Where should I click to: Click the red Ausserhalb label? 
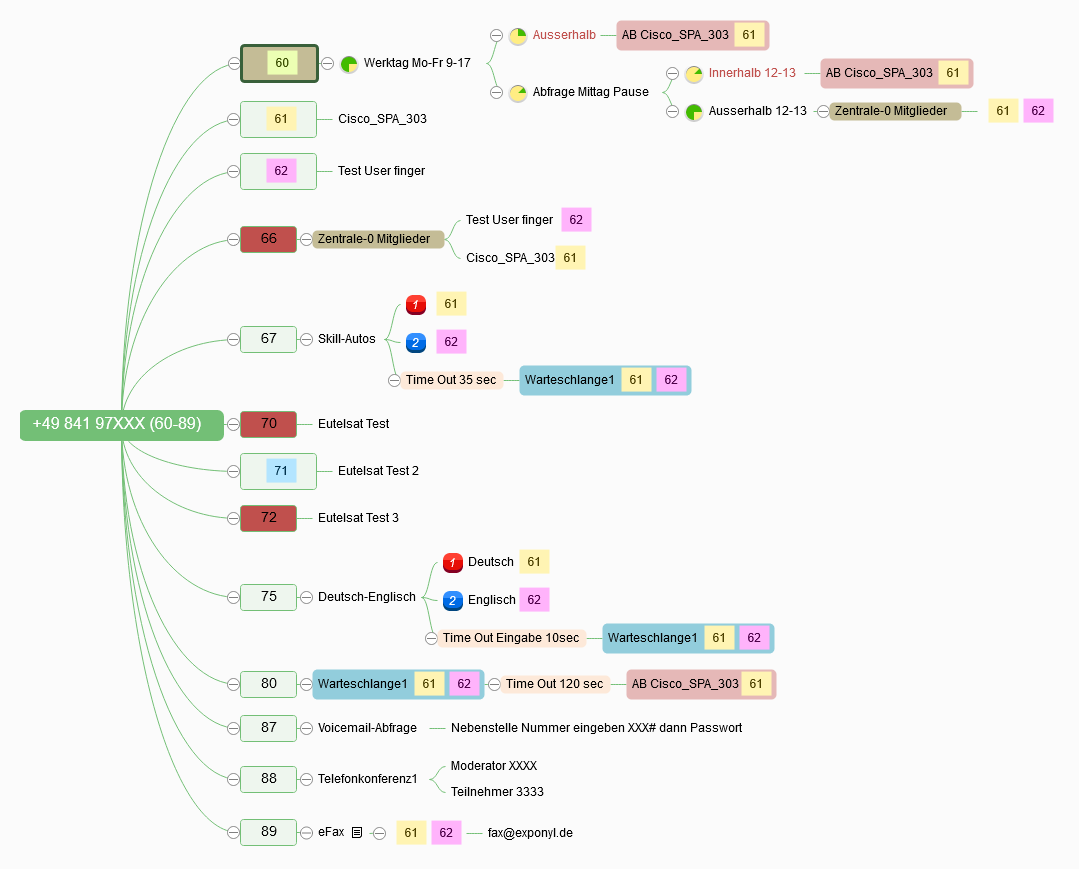pyautogui.click(x=564, y=35)
